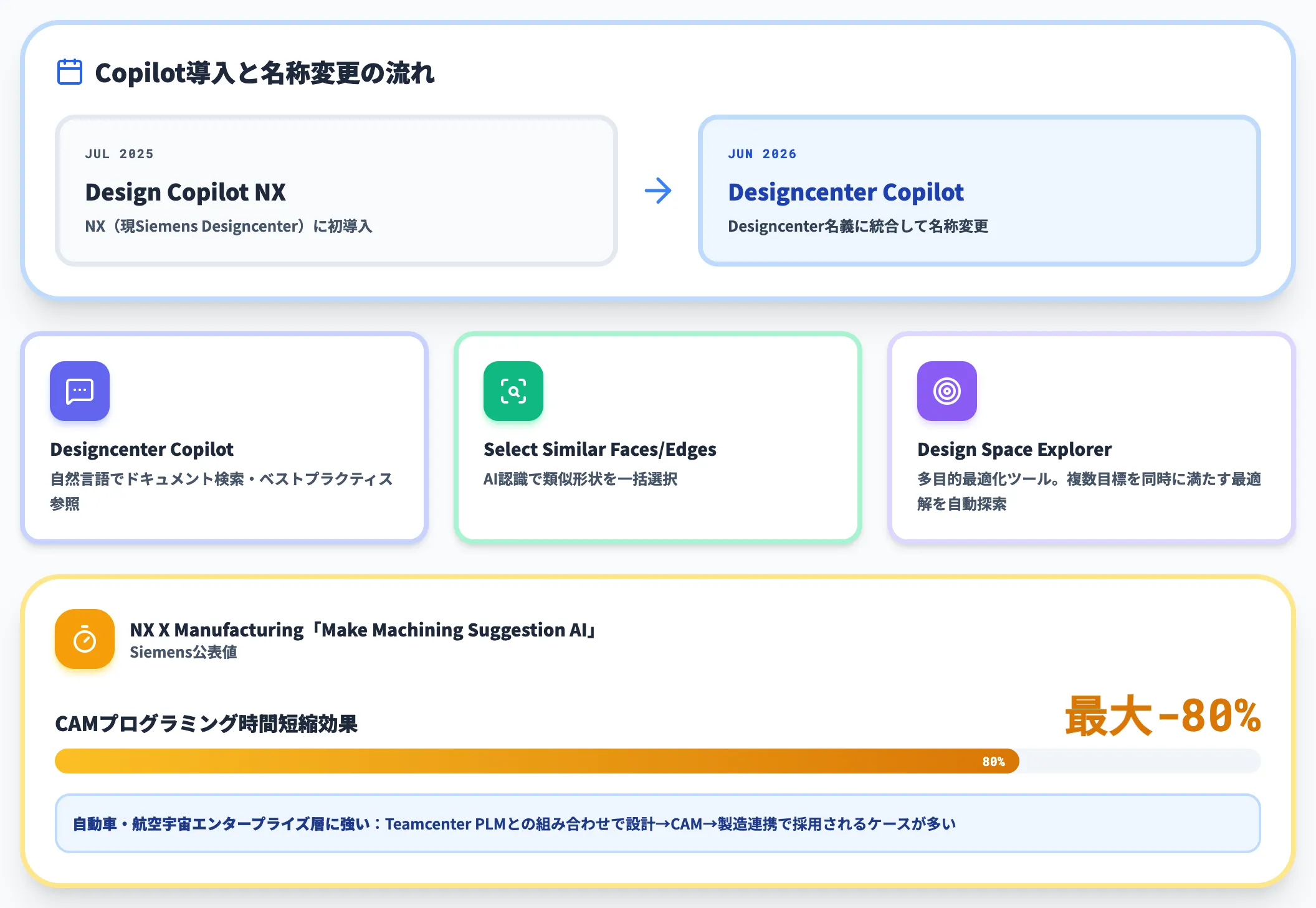Click the 自然言語でドキュメント検索 description
The image size is (1316, 908).
(x=221, y=491)
